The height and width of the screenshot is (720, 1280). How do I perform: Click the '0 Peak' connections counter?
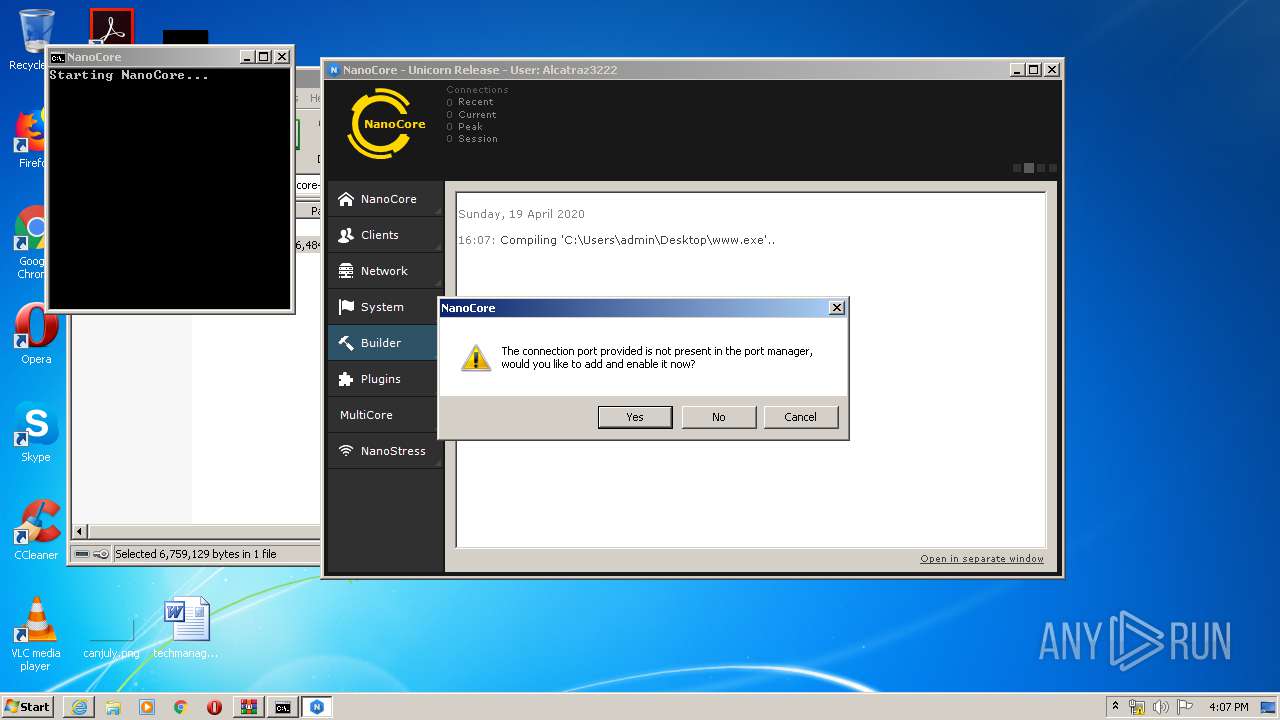(x=465, y=127)
